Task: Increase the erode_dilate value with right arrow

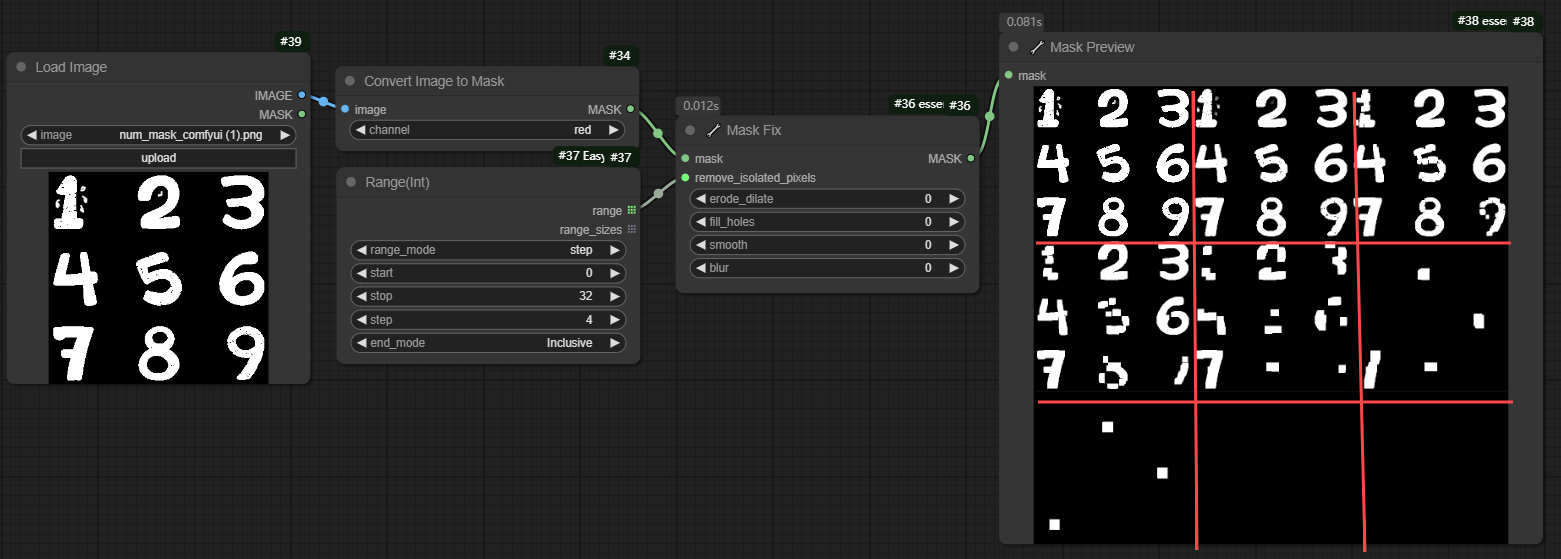Action: [953, 199]
